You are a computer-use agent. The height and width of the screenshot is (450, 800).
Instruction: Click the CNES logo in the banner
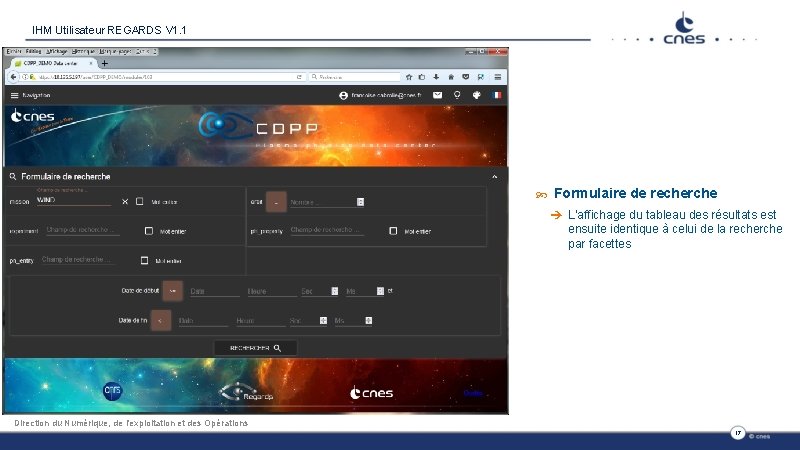click(x=32, y=117)
